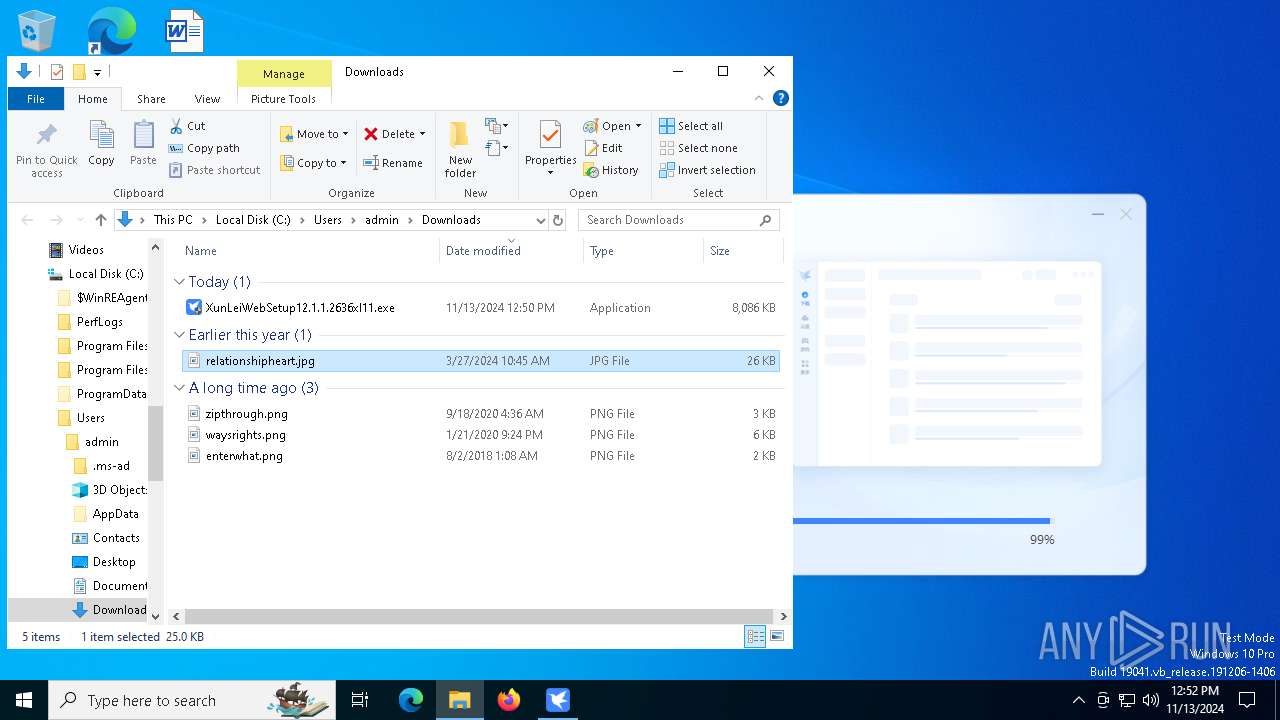
Task: Click Select all in ribbon
Action: pos(691,126)
